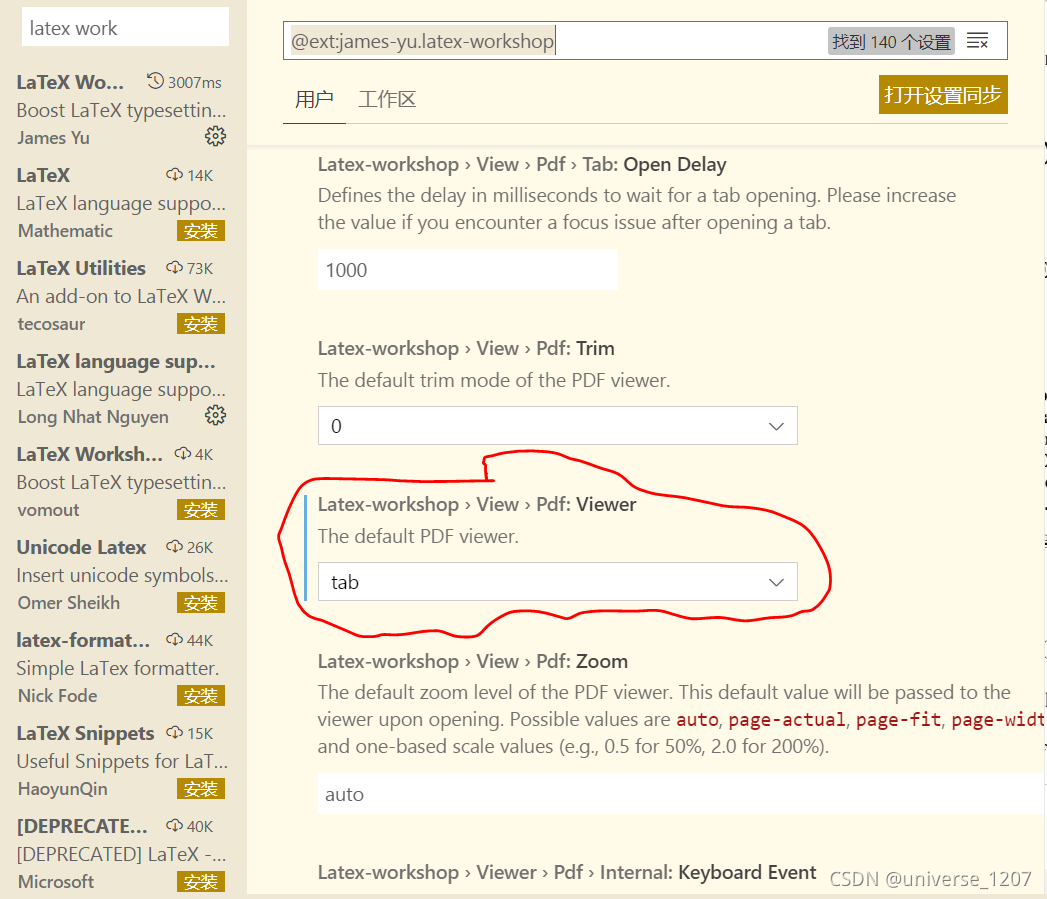Open gear menu for LaTeX language support by Long Nhat Nguyen
The image size is (1047, 899).
(x=215, y=415)
